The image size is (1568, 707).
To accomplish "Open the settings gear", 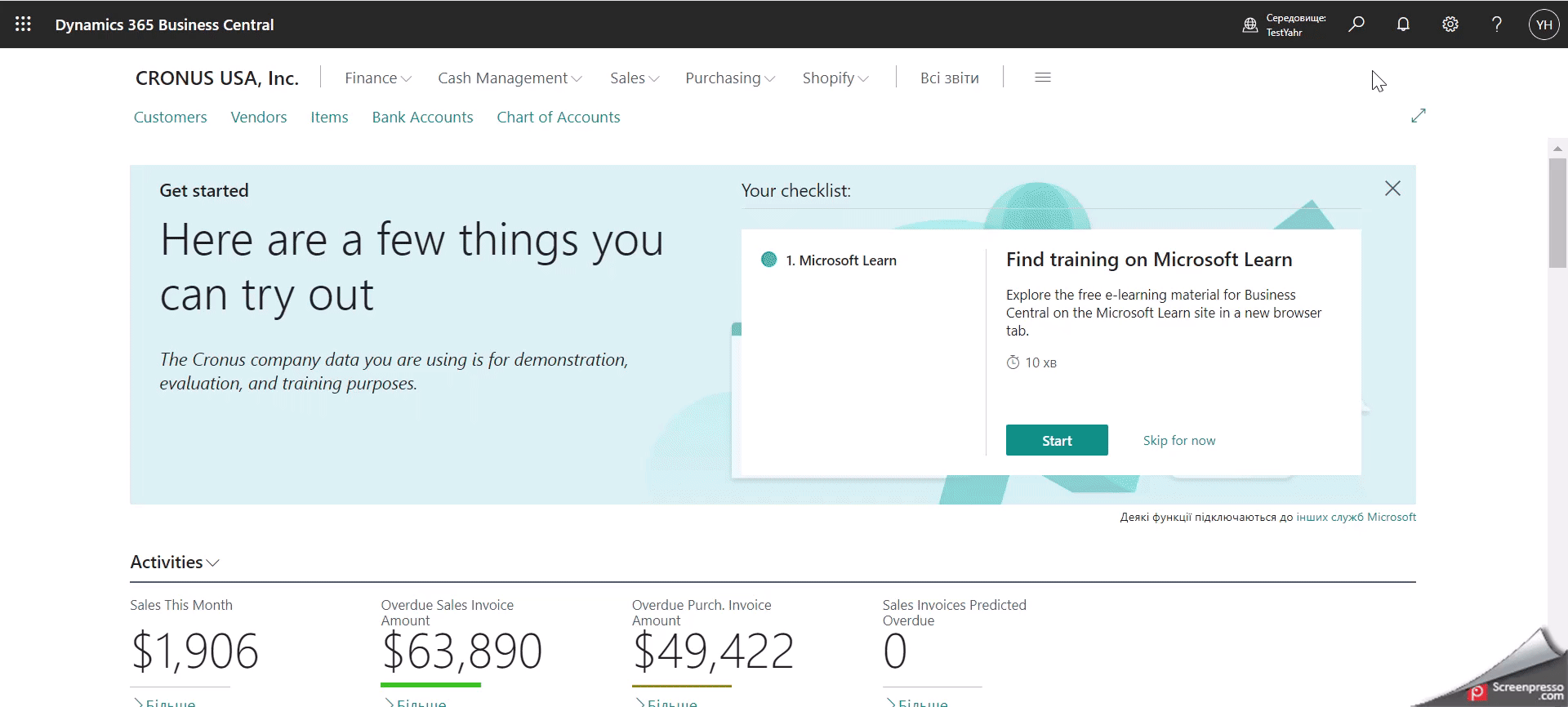I will [1450, 24].
